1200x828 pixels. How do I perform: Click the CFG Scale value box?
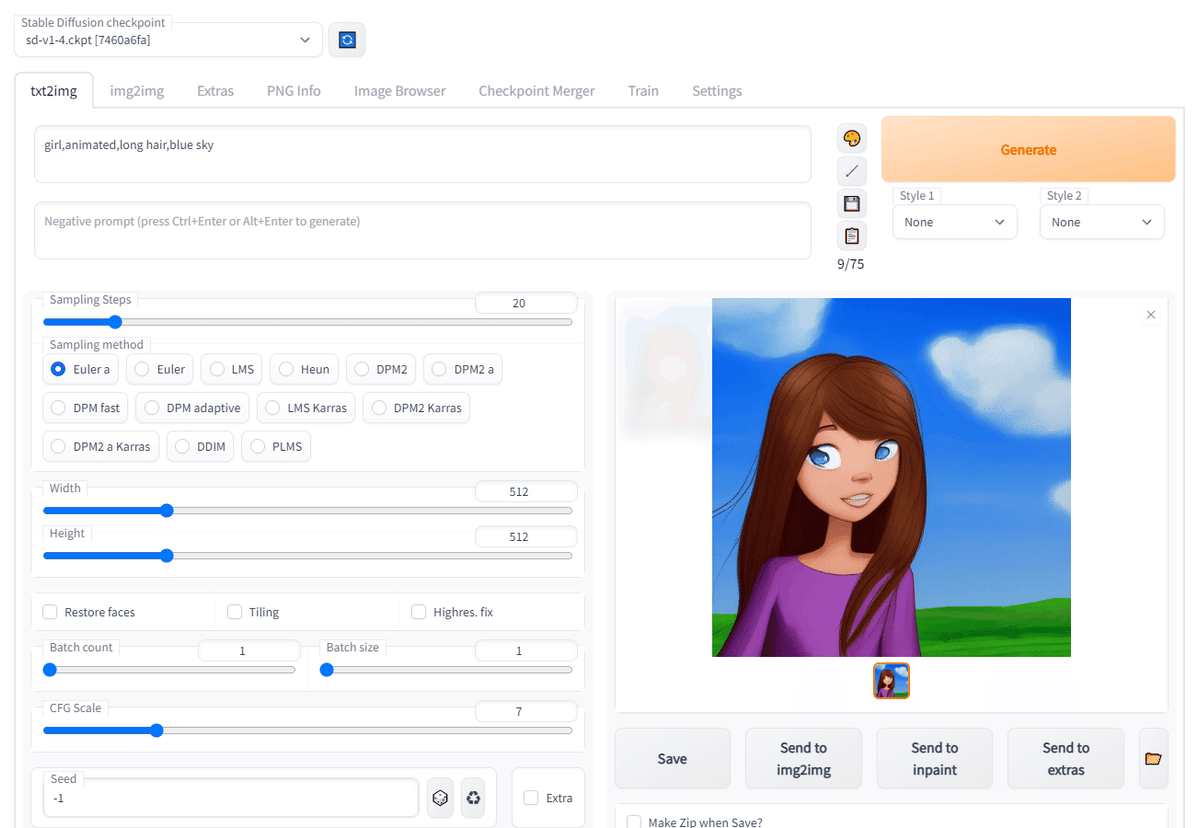526,712
